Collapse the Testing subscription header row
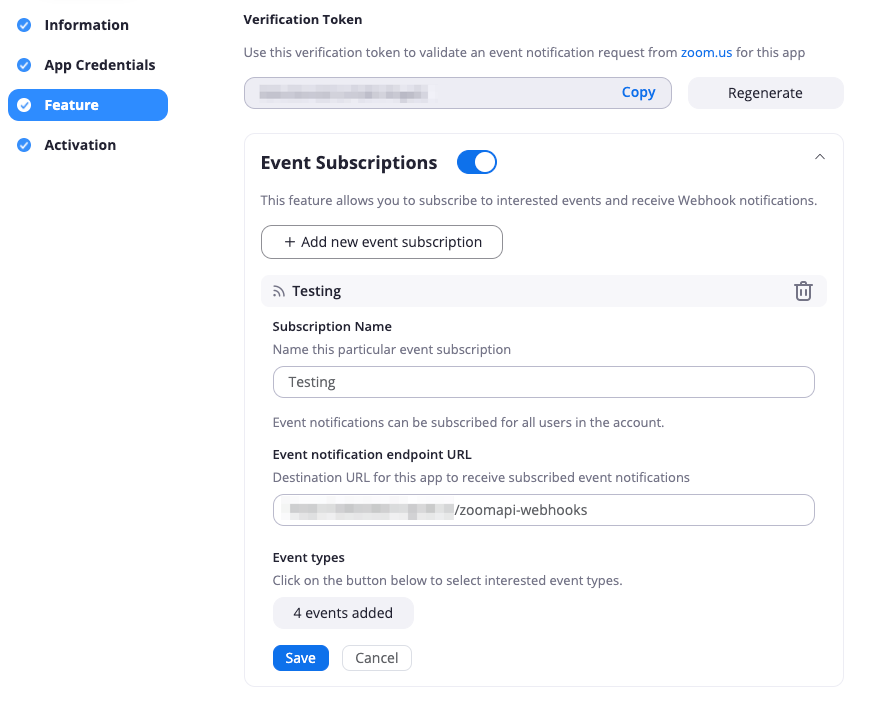Screen dimensions: 870x711 [544, 291]
